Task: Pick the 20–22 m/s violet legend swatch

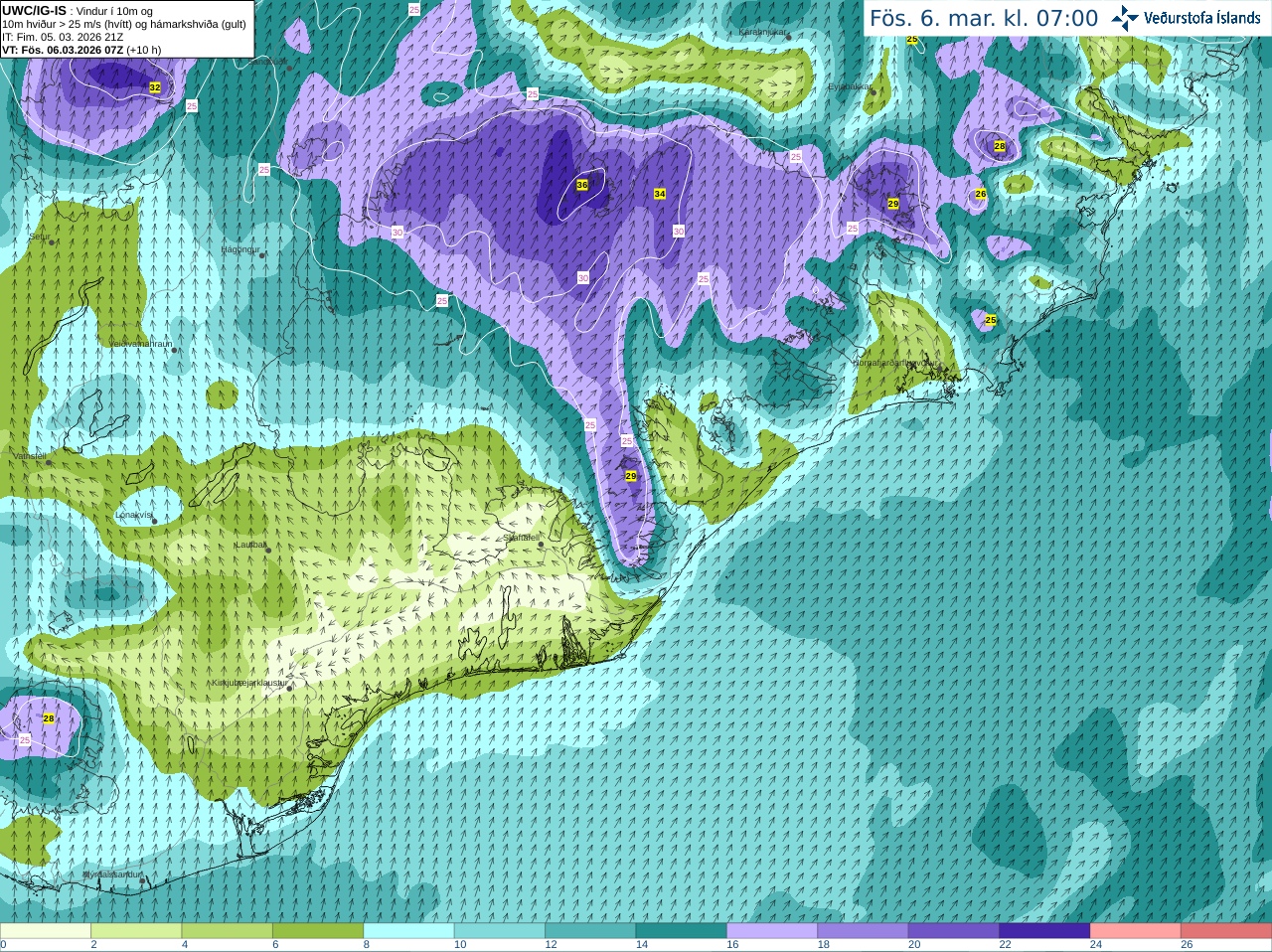Action: click(x=954, y=931)
